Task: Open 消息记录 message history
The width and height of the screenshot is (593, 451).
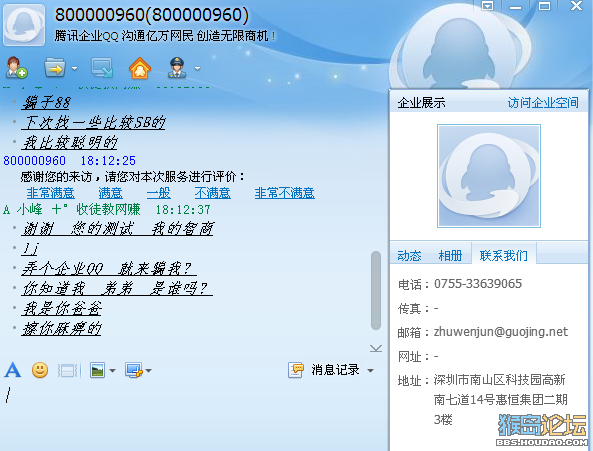Action: pyautogui.click(x=335, y=370)
